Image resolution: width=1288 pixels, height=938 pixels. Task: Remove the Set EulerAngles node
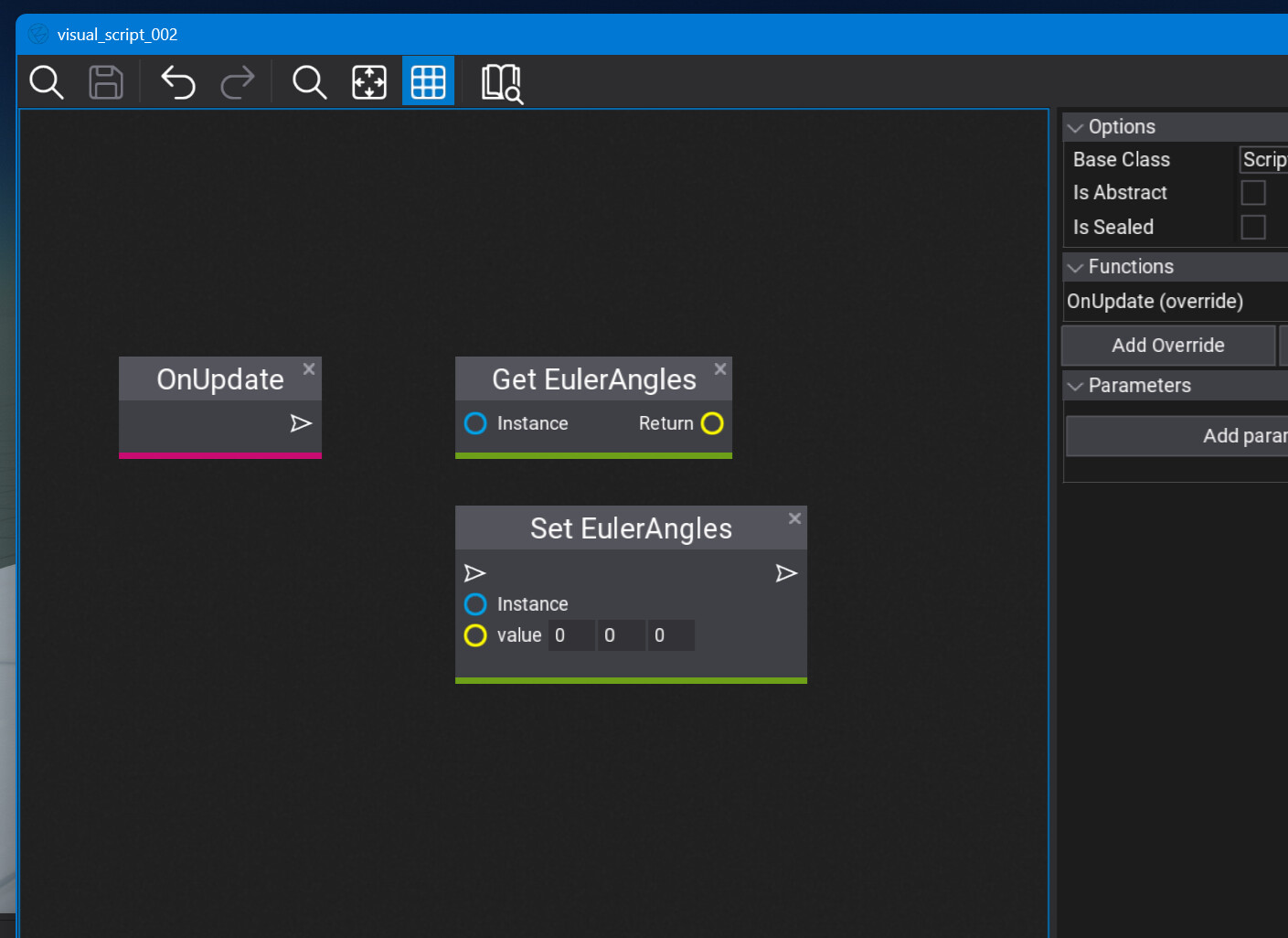coord(794,518)
